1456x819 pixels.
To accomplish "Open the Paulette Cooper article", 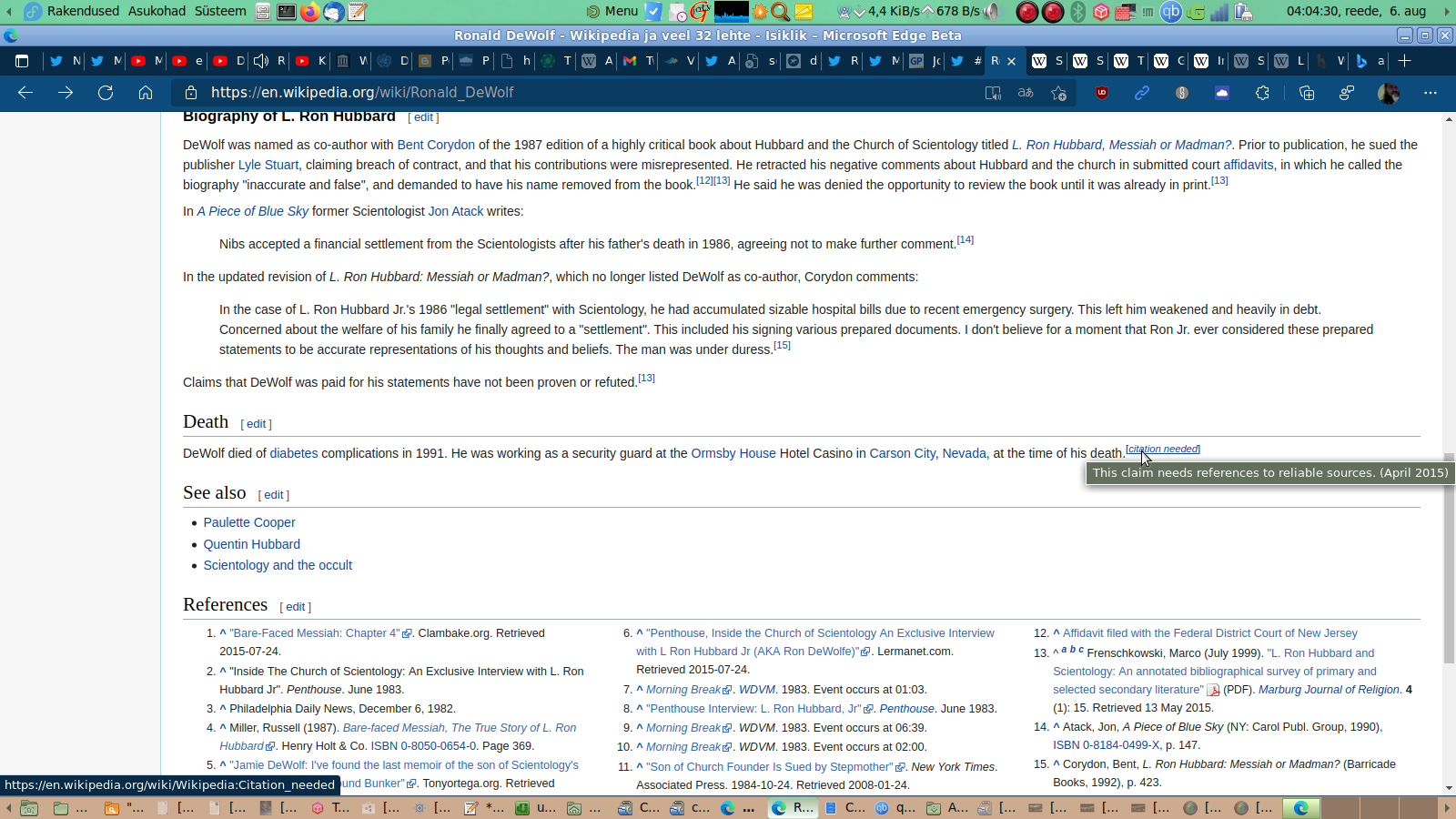I will pyautogui.click(x=249, y=522).
